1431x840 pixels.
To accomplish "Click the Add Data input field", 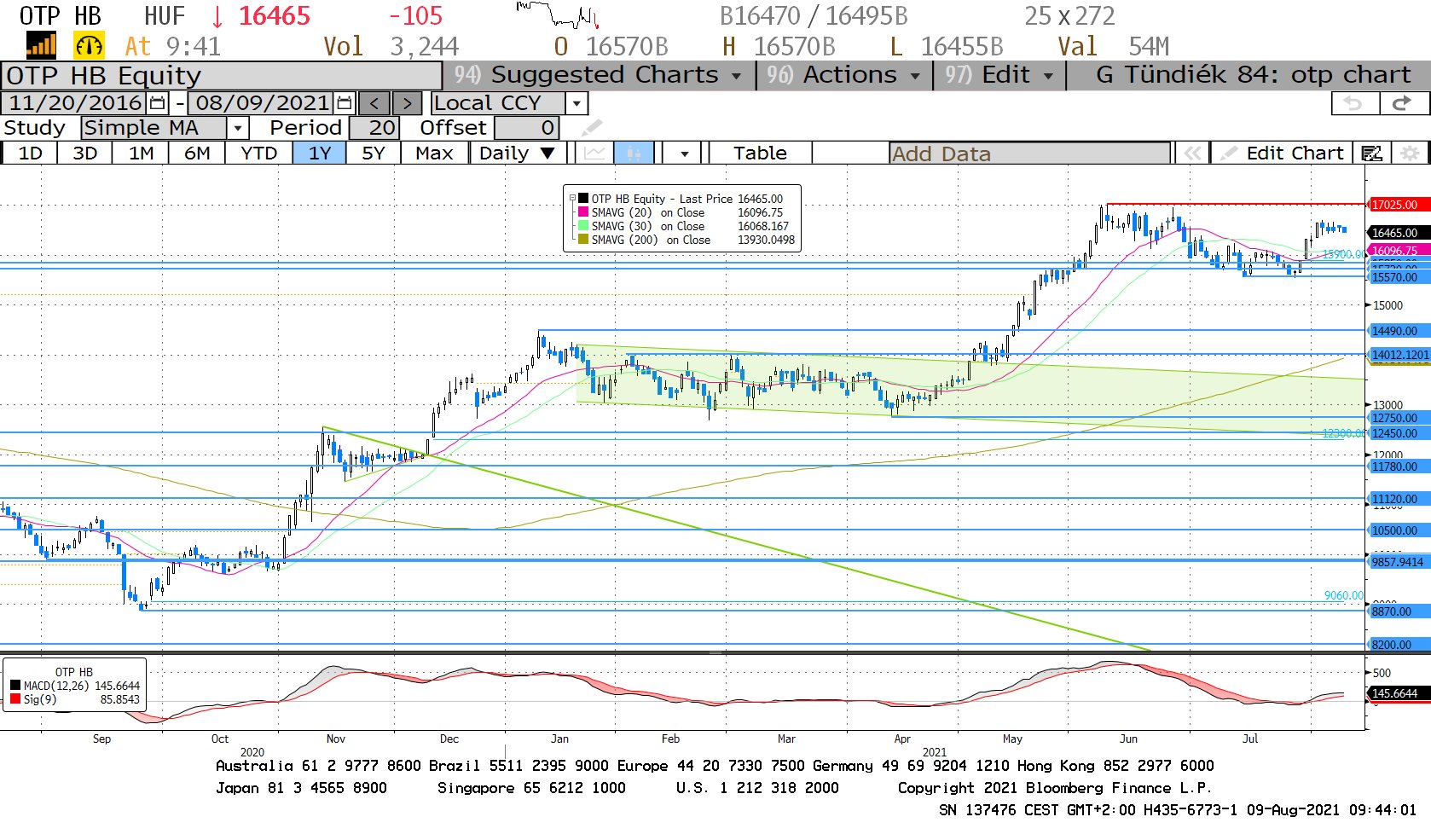I will click(1029, 154).
